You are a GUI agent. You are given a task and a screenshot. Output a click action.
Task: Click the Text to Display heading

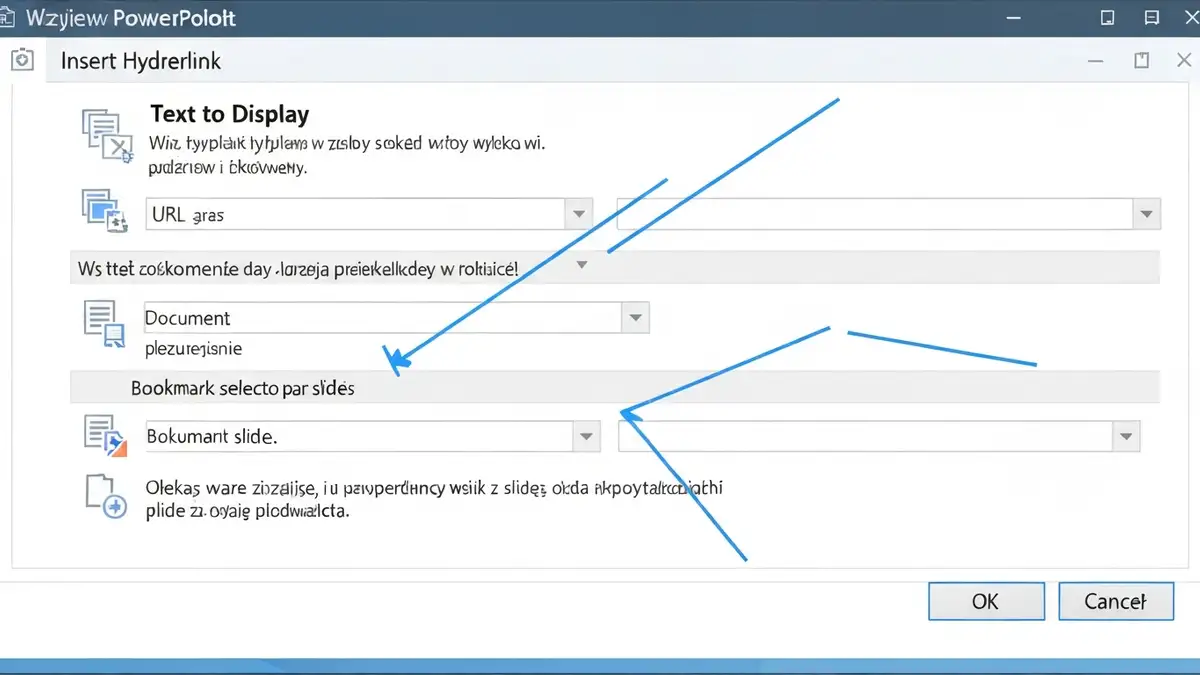[229, 114]
